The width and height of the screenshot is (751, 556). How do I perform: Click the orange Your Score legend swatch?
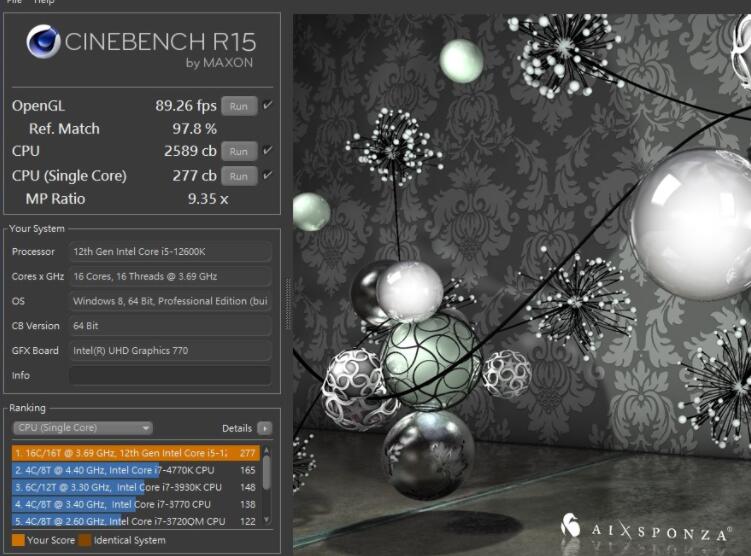[18, 540]
